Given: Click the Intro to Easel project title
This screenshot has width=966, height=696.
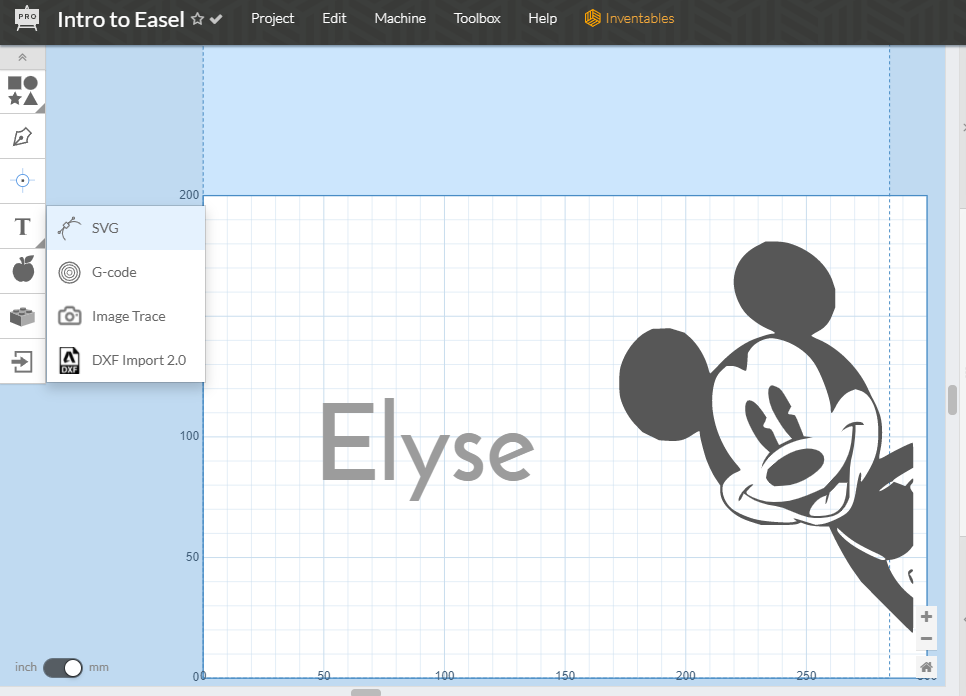Looking at the screenshot, I should pos(121,19).
